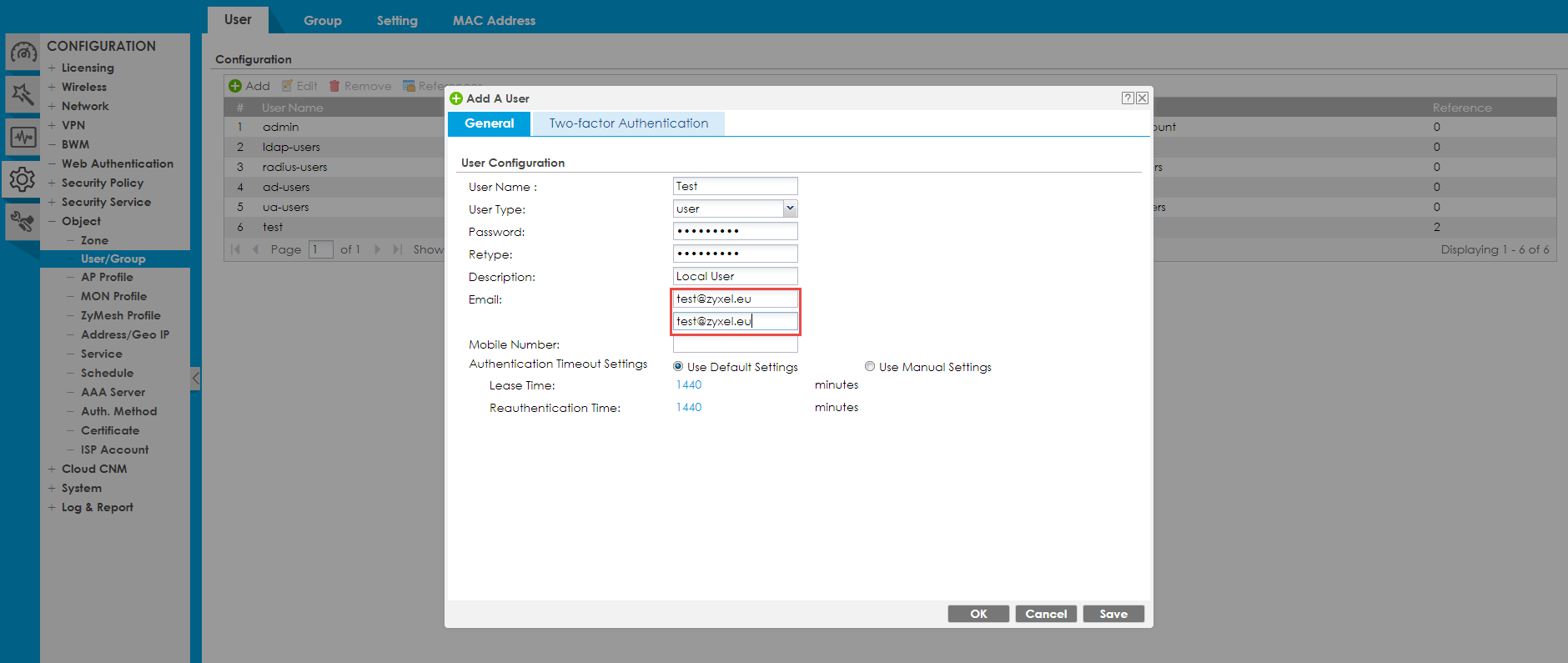1568x663 pixels.
Task: Expand the Security Policy section
Action: tap(52, 183)
